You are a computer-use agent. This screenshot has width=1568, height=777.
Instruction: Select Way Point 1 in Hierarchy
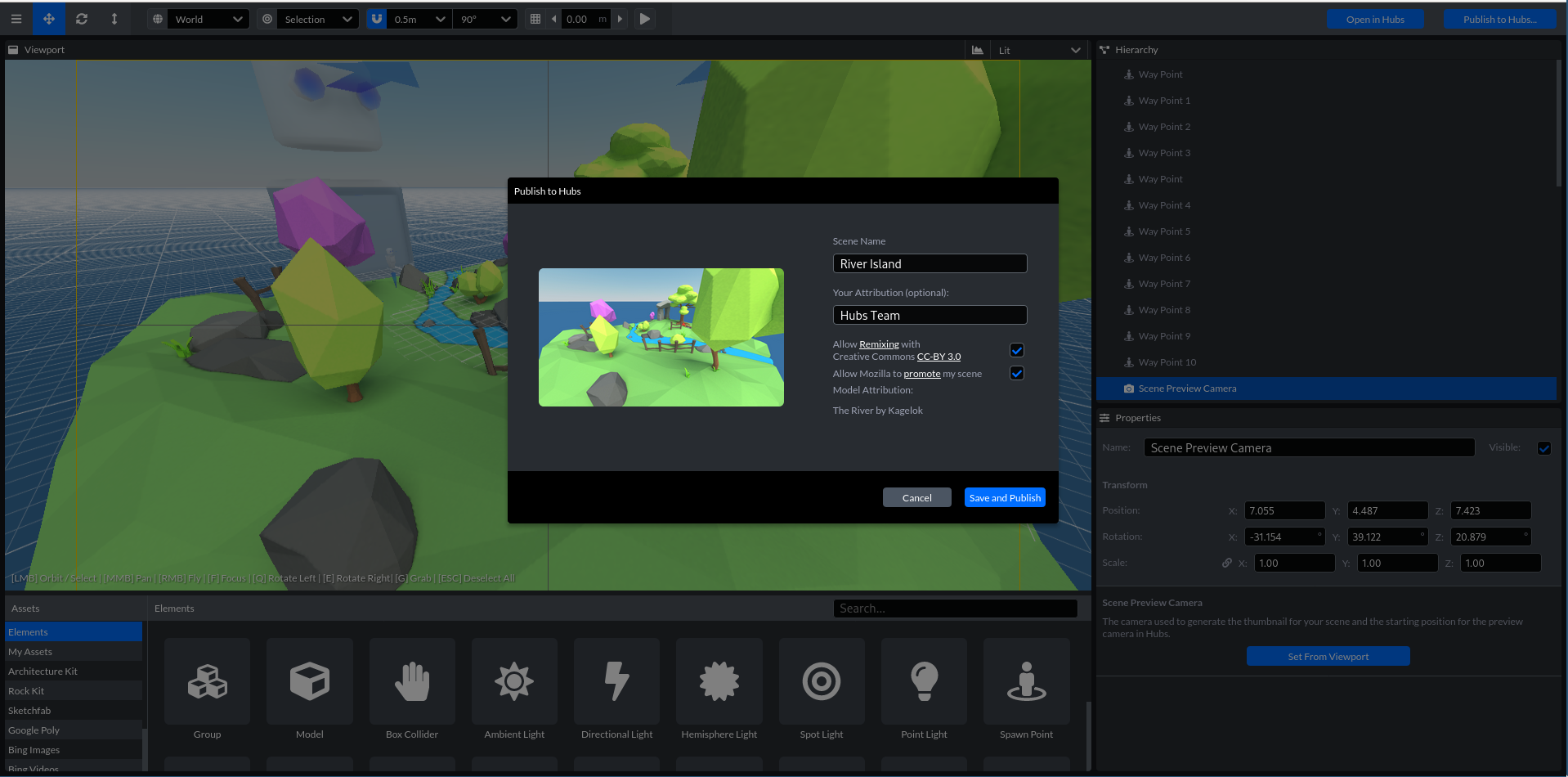[1326, 101]
